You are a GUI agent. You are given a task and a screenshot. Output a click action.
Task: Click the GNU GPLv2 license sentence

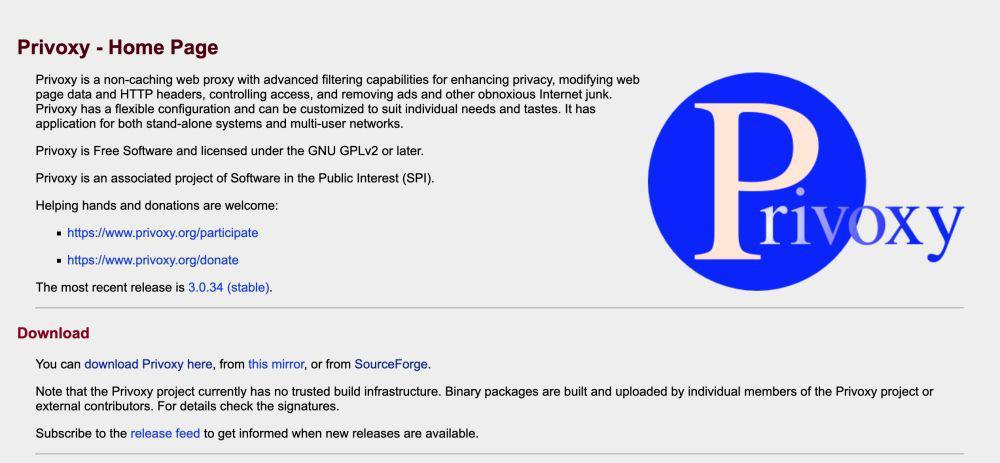coord(230,151)
